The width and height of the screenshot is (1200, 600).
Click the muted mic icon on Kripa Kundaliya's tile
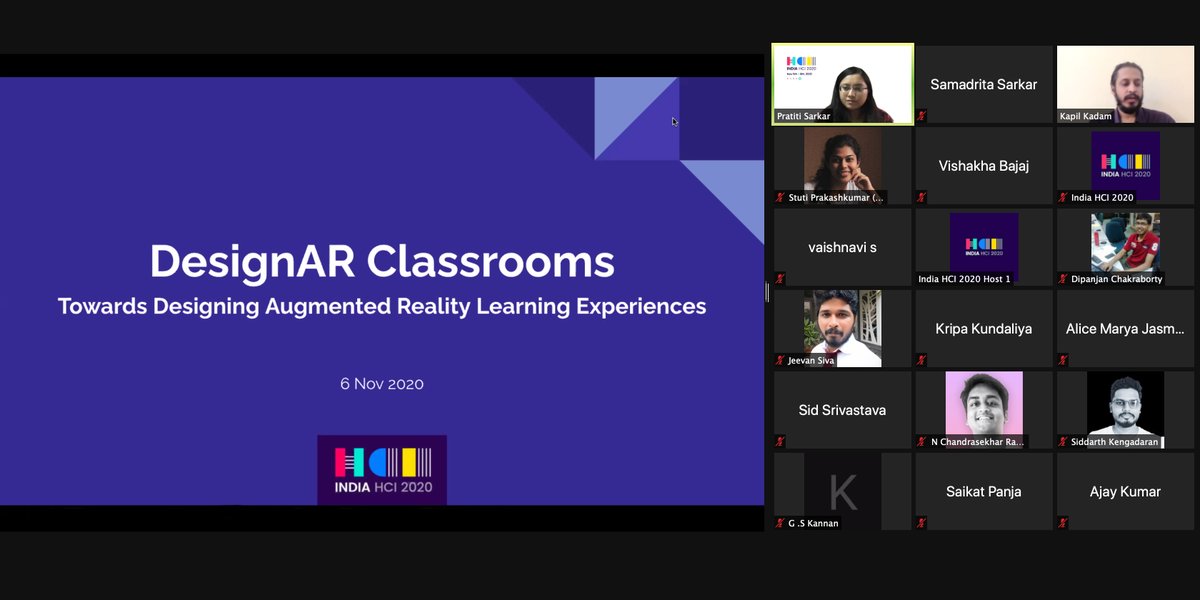pos(921,360)
